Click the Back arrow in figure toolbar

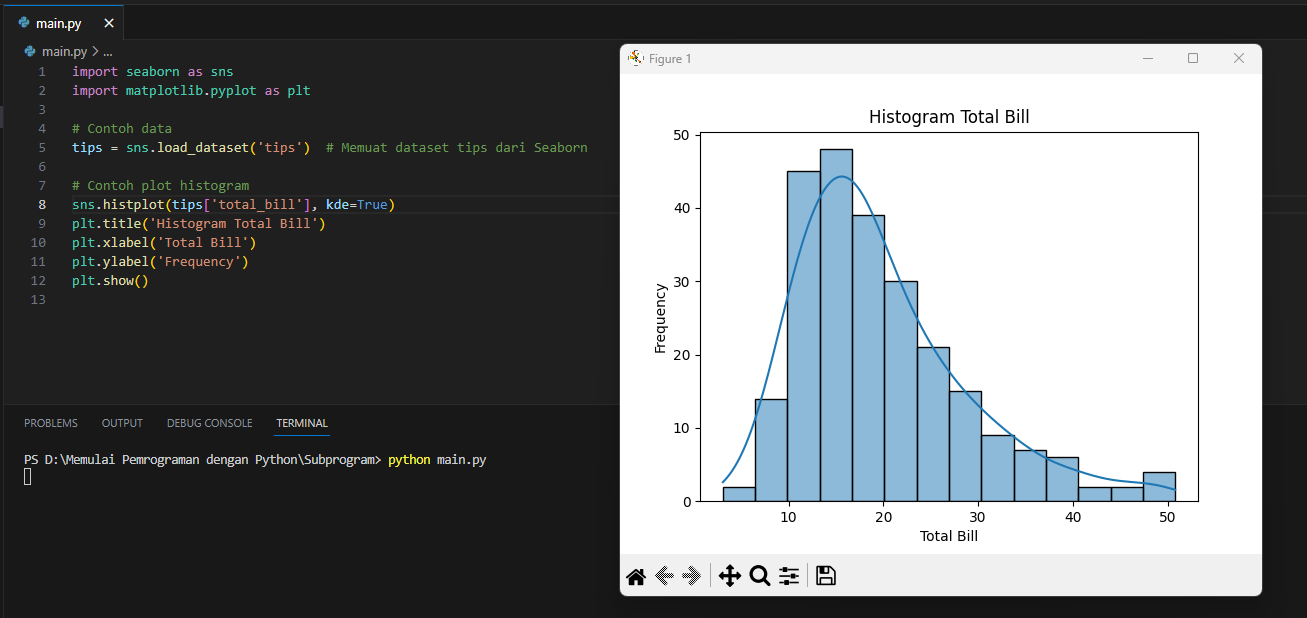coord(664,576)
